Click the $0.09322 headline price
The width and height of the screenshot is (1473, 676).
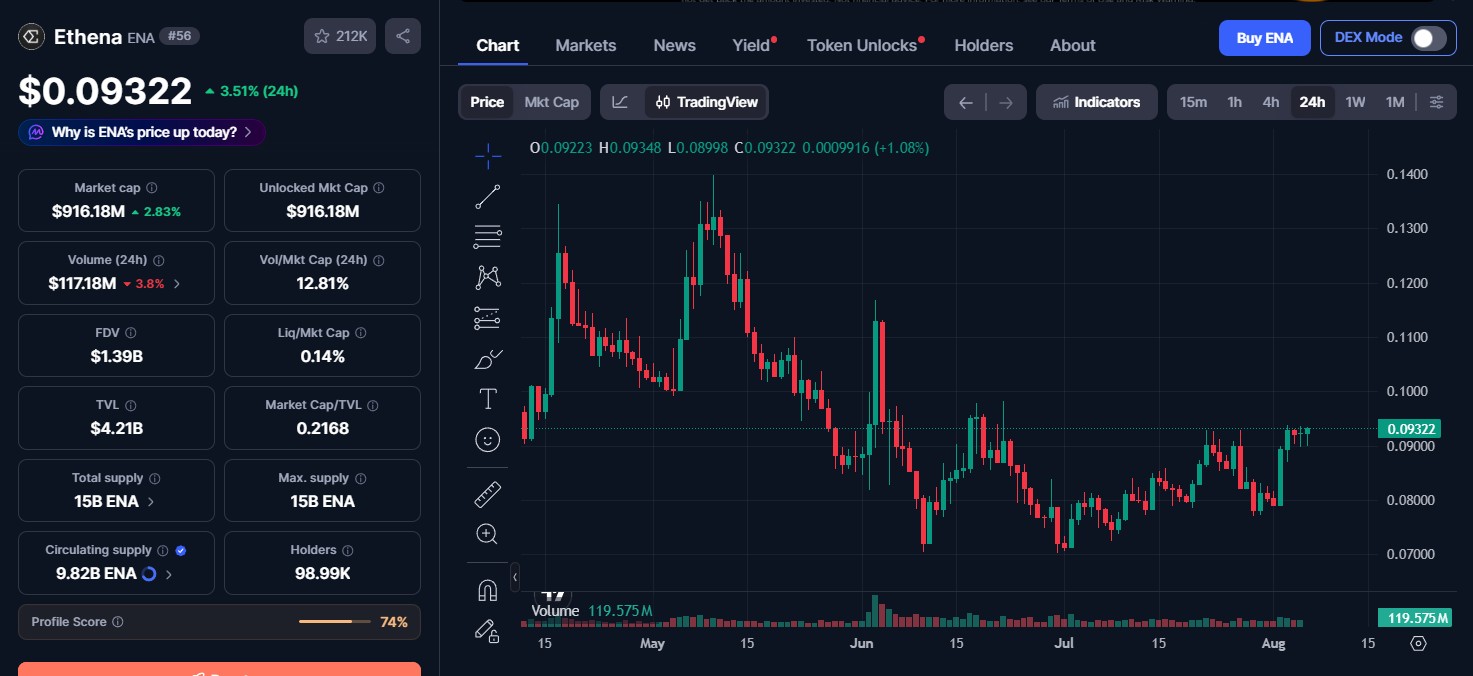pos(105,91)
